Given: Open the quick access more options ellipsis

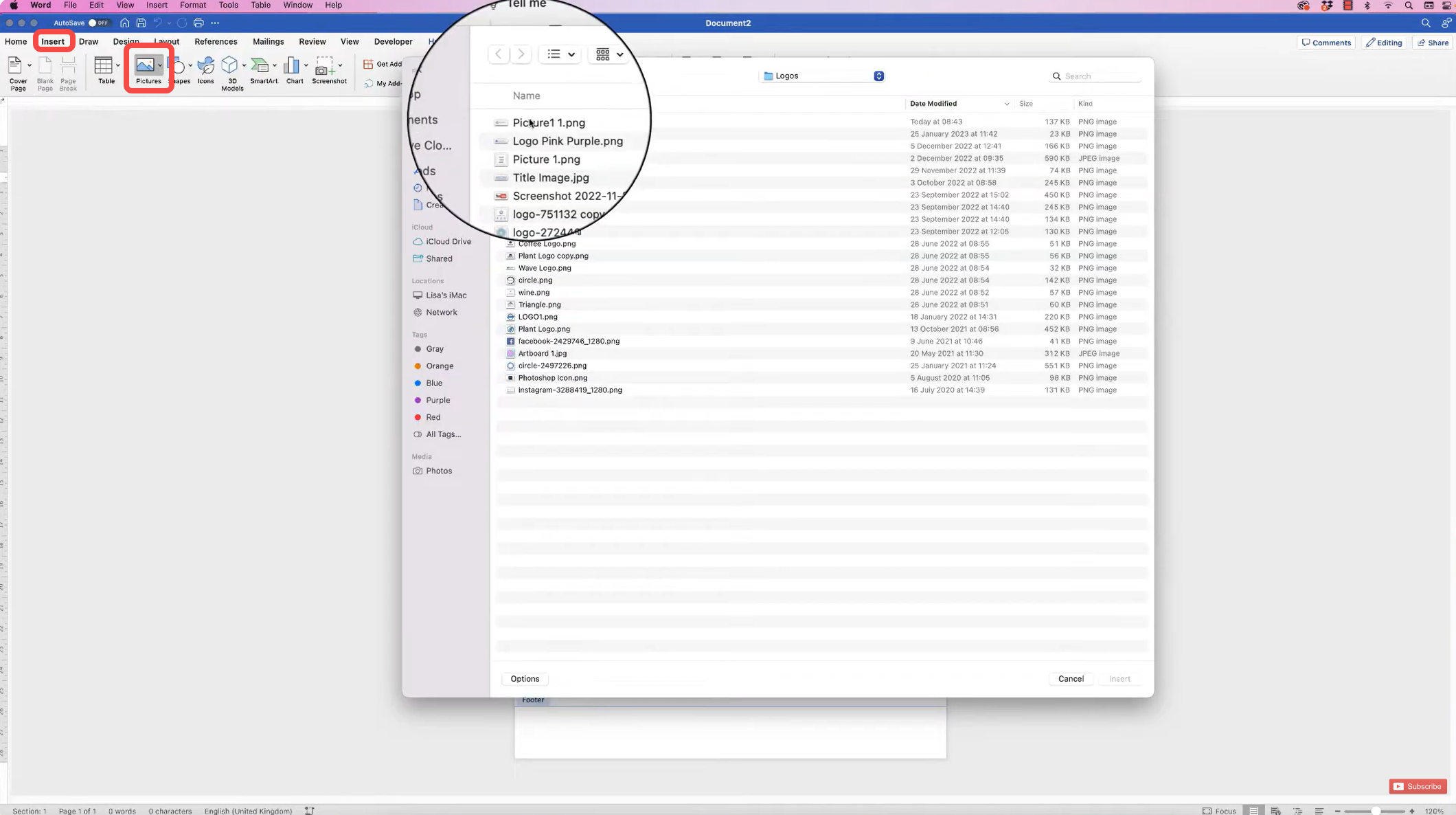Looking at the screenshot, I should coord(215,23).
